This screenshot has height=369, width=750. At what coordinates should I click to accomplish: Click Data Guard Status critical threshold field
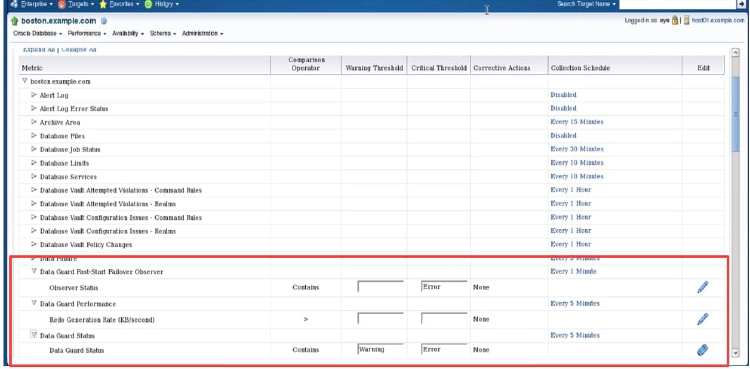(x=444, y=349)
